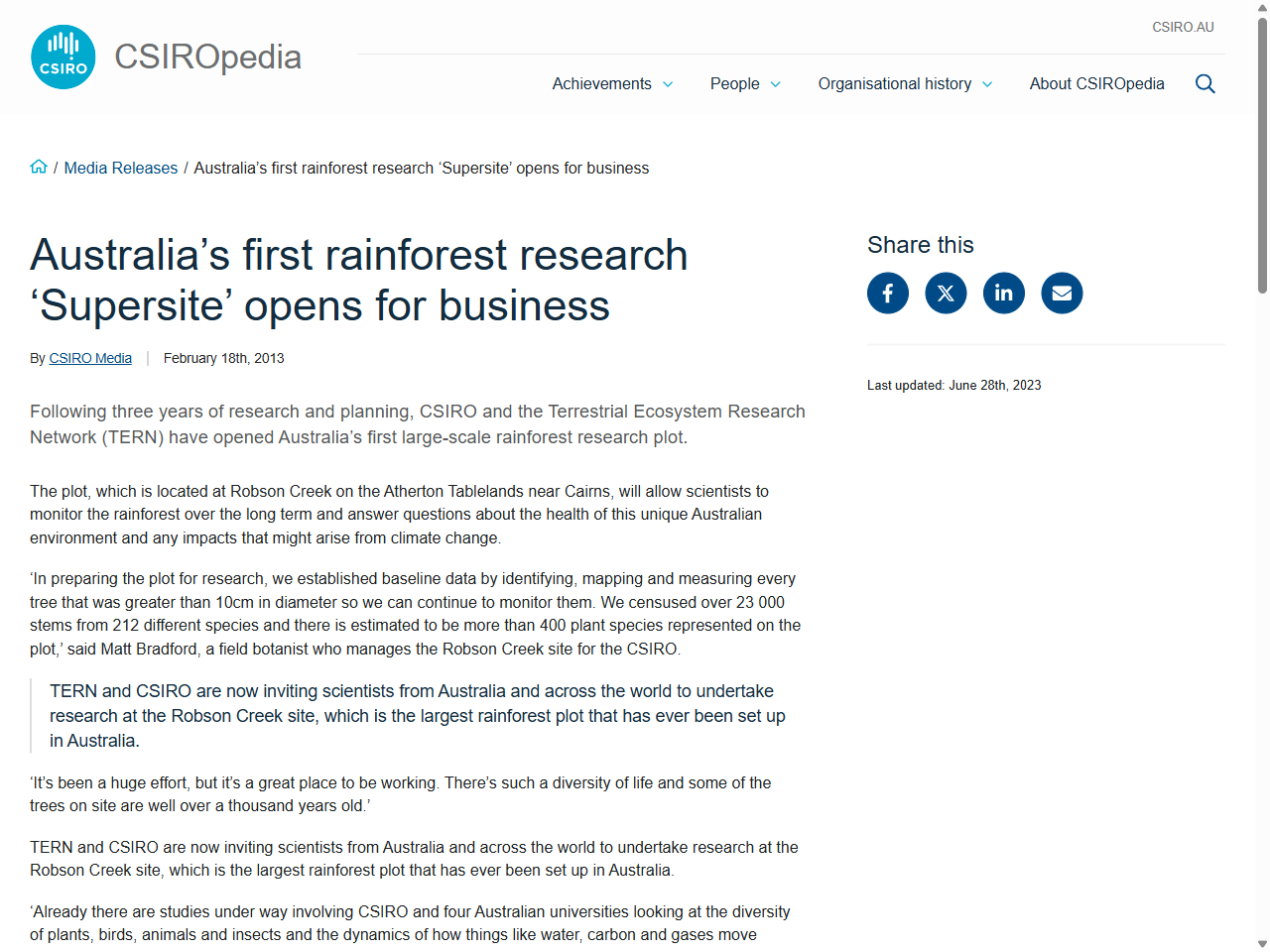
Task: Click 'Last updated: June 28th, 2023' text
Action: pos(954,385)
